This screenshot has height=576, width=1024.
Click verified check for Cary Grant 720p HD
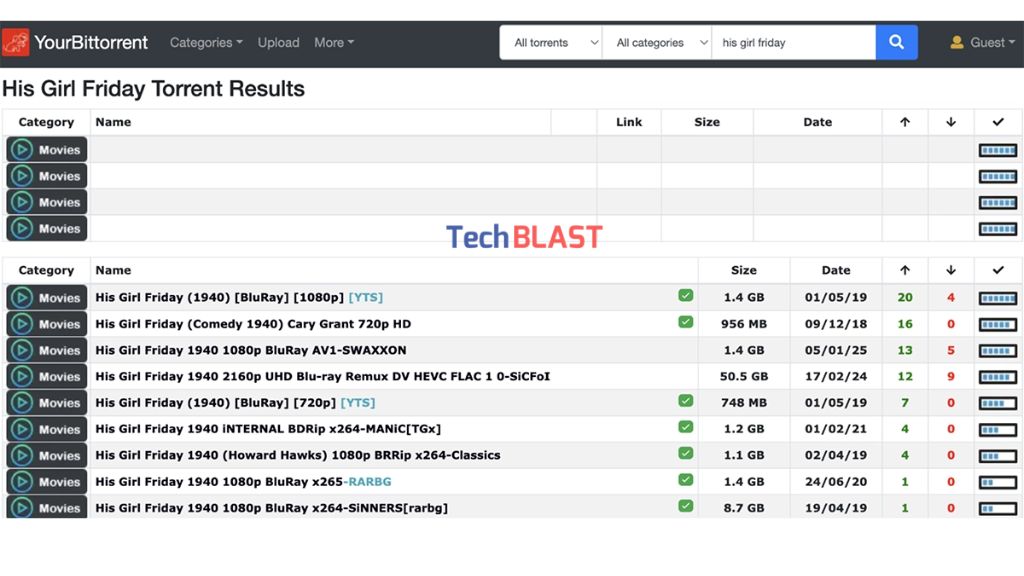coord(685,322)
